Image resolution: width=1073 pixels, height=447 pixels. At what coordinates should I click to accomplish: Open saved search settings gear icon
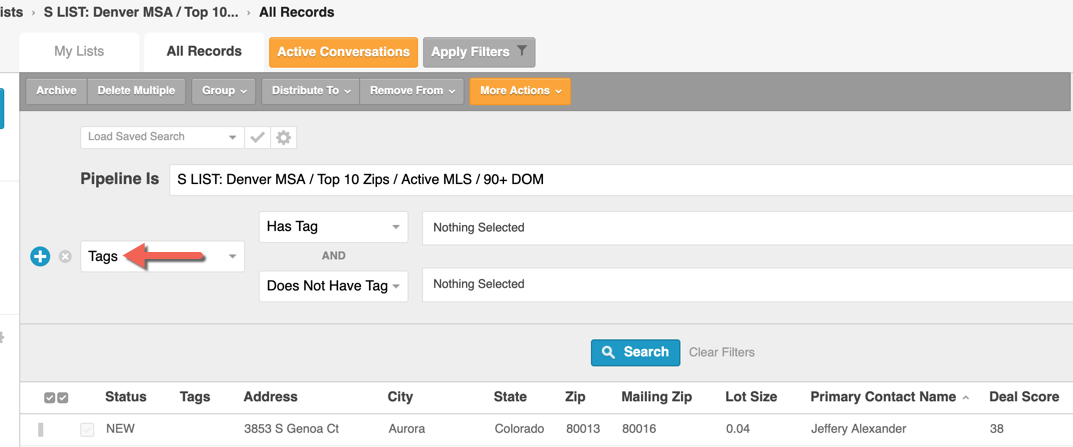(283, 137)
